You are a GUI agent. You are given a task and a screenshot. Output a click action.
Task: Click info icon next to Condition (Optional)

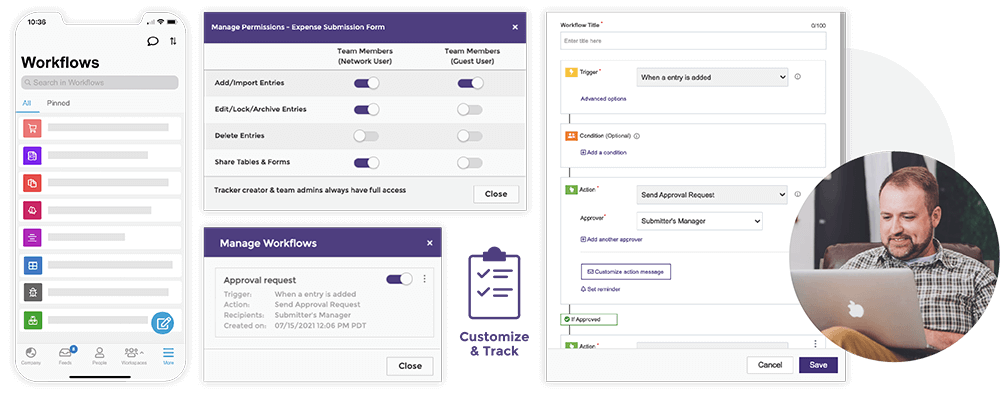point(637,136)
